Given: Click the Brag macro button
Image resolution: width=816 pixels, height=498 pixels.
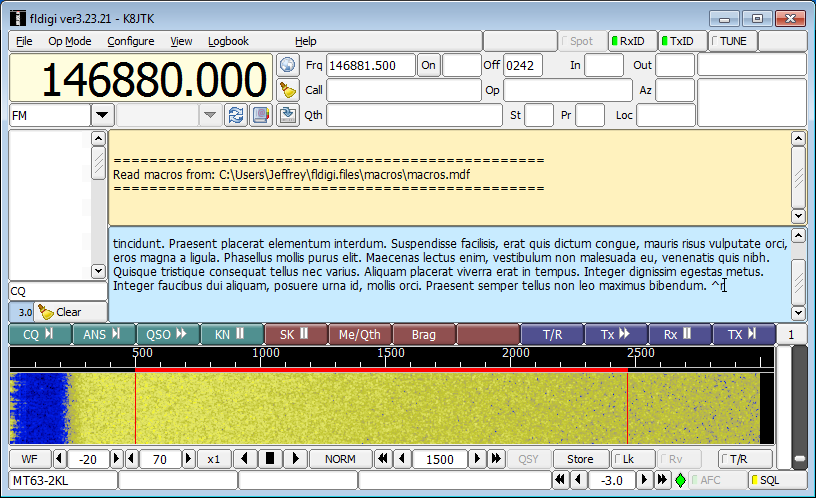Looking at the screenshot, I should (x=425, y=335).
